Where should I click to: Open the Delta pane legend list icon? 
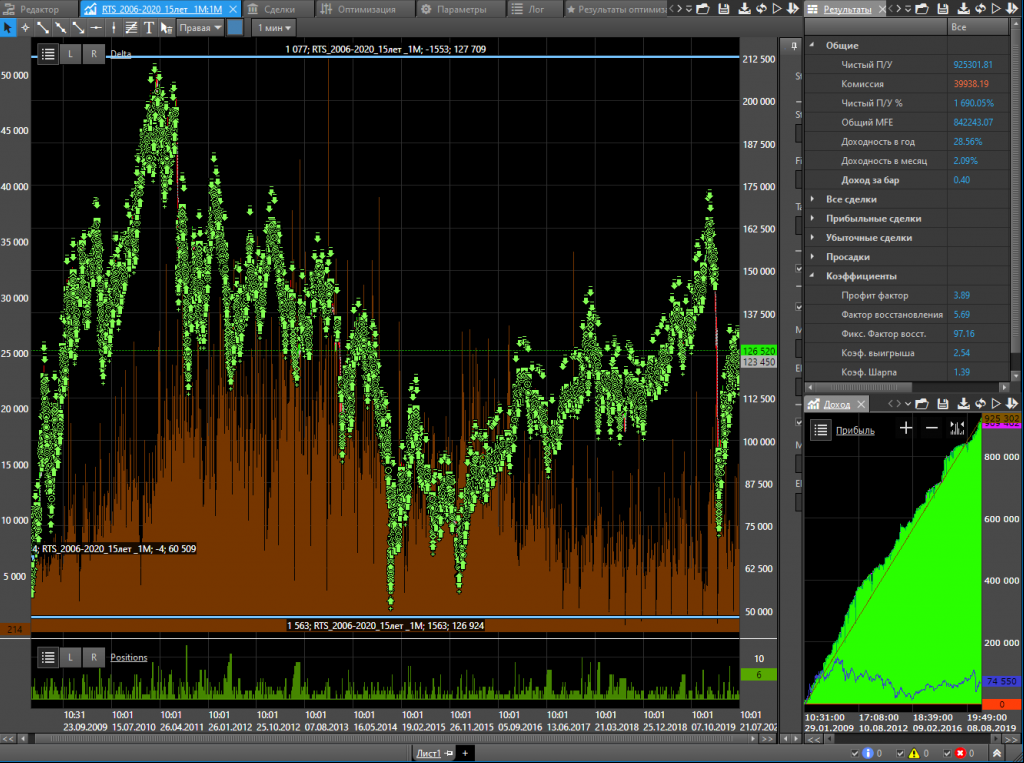pyautogui.click(x=48, y=54)
